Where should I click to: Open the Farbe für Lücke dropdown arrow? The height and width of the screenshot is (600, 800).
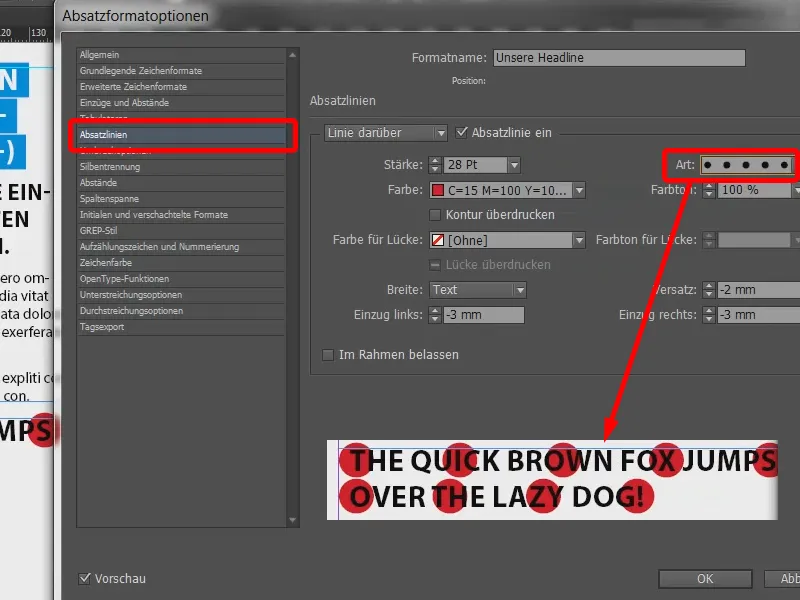pyautogui.click(x=579, y=240)
